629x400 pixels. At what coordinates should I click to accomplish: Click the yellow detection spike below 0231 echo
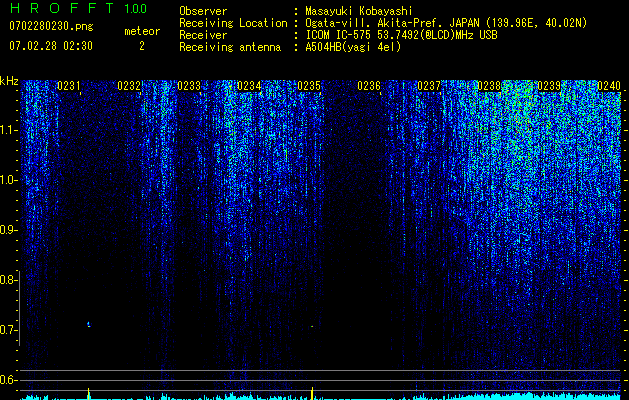click(89, 393)
